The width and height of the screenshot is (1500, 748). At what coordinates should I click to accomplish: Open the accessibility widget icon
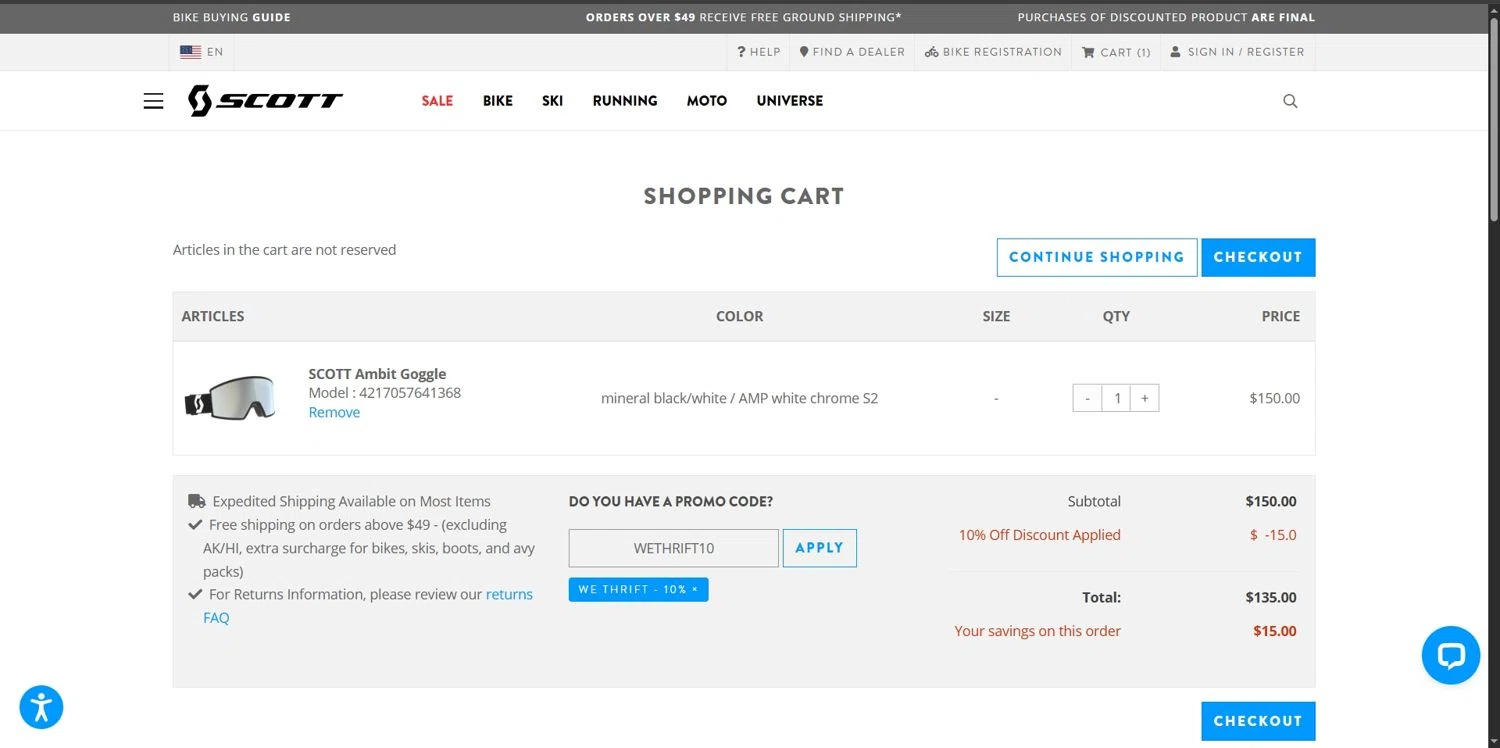coord(41,707)
